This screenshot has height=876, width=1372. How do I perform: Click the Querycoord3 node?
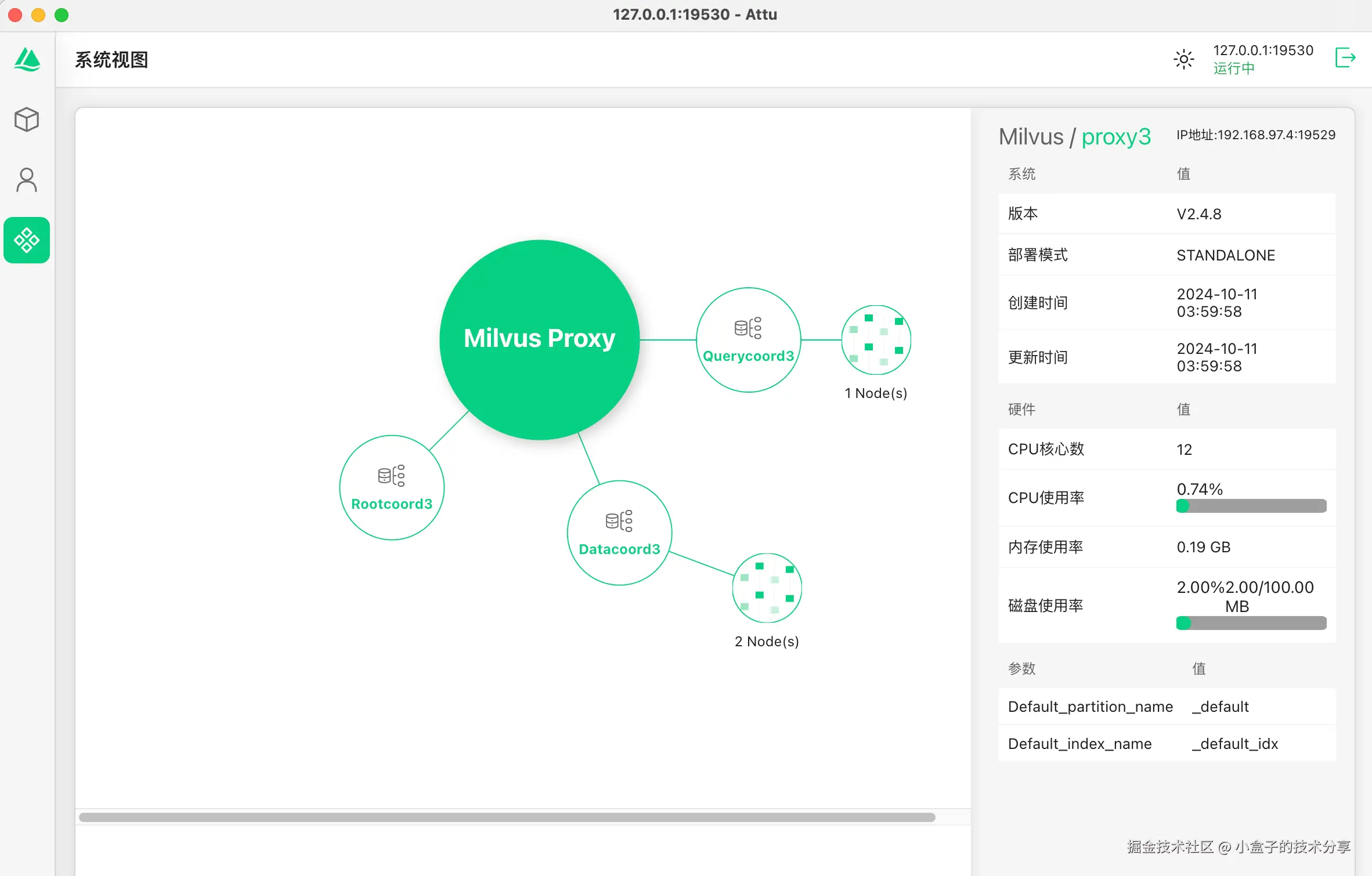(x=748, y=340)
